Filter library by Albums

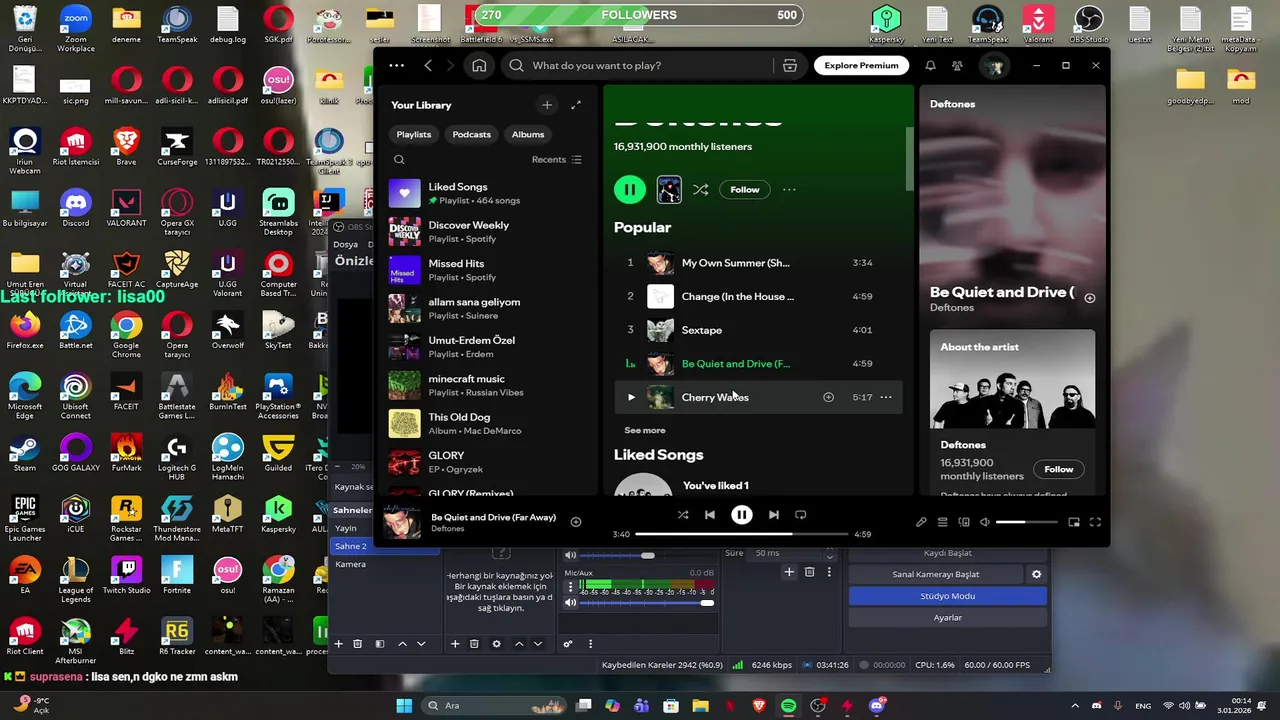coord(528,134)
